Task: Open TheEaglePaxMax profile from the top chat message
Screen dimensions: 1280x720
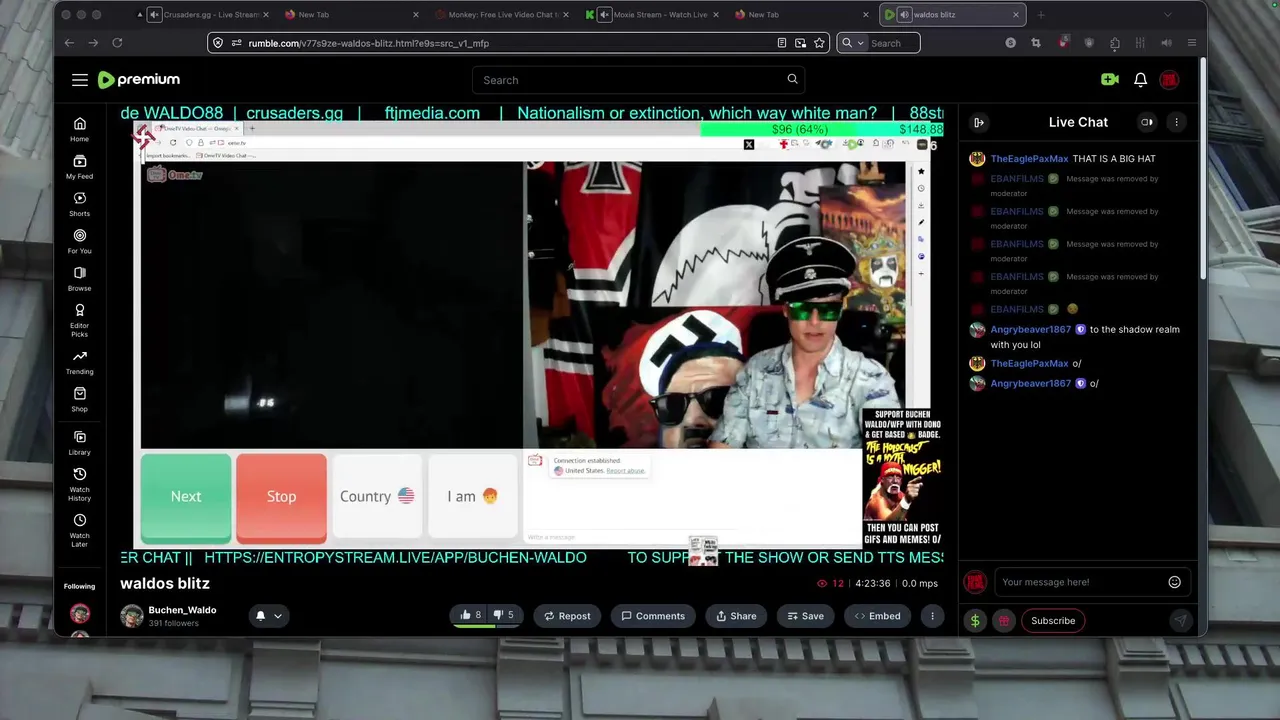Action: [1029, 159]
